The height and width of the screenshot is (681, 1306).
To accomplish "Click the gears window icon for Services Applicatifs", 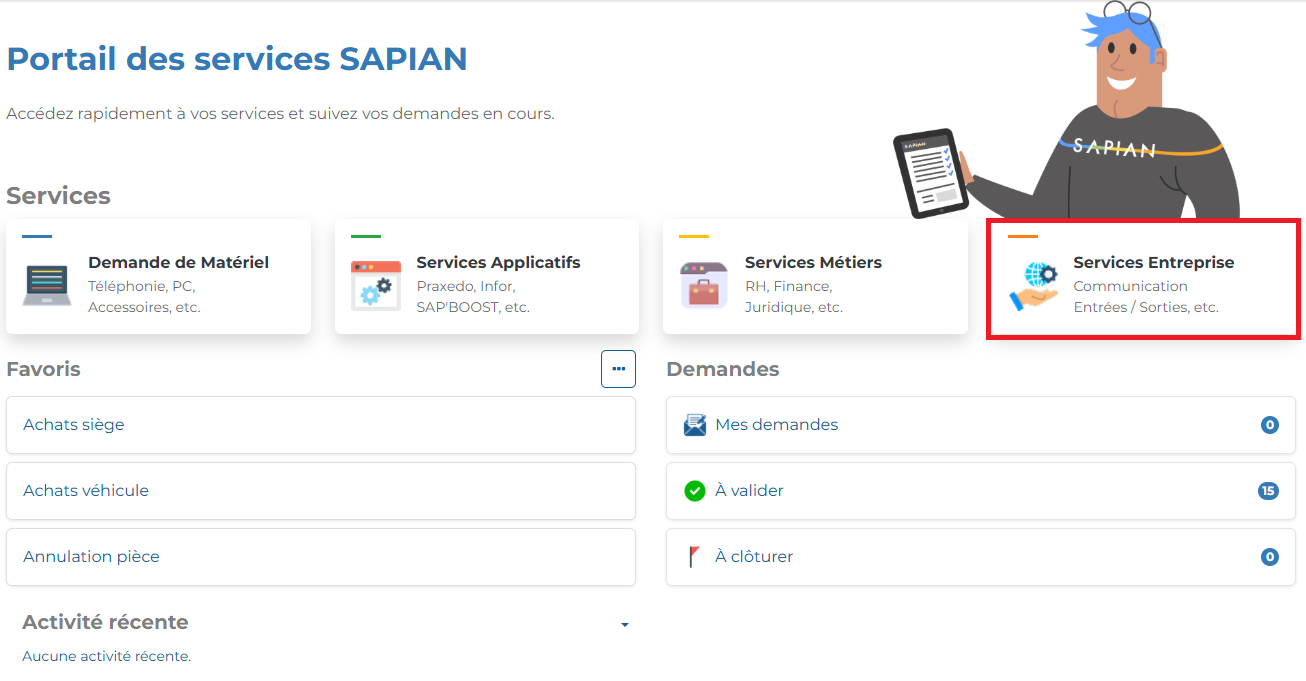I will click(376, 285).
